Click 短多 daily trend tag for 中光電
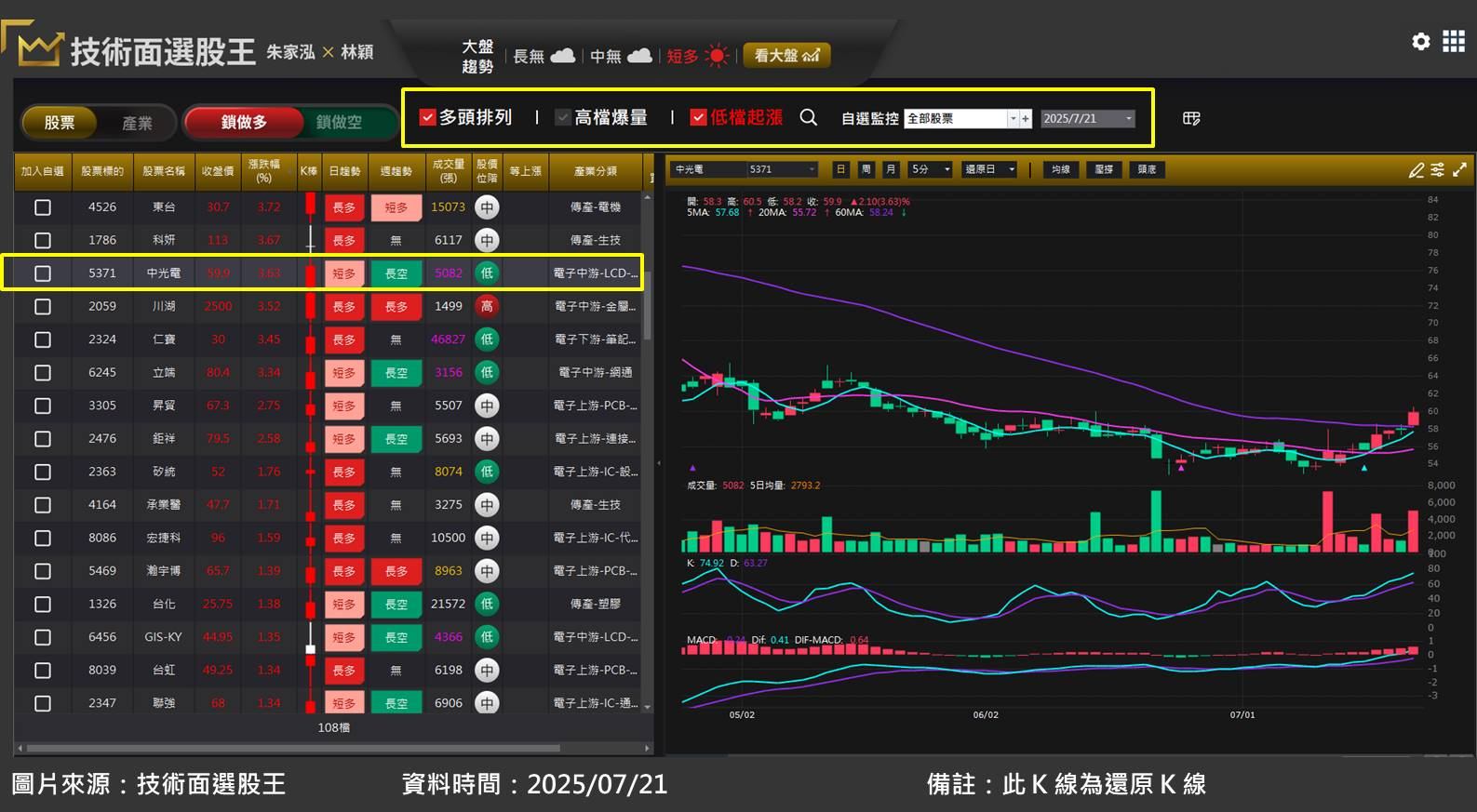 (x=344, y=273)
